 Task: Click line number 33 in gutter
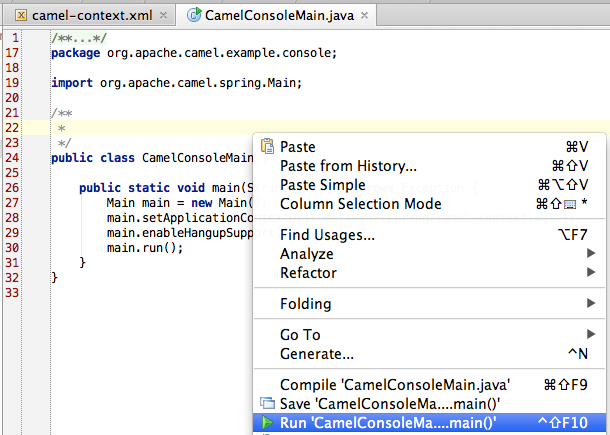pos(12,293)
